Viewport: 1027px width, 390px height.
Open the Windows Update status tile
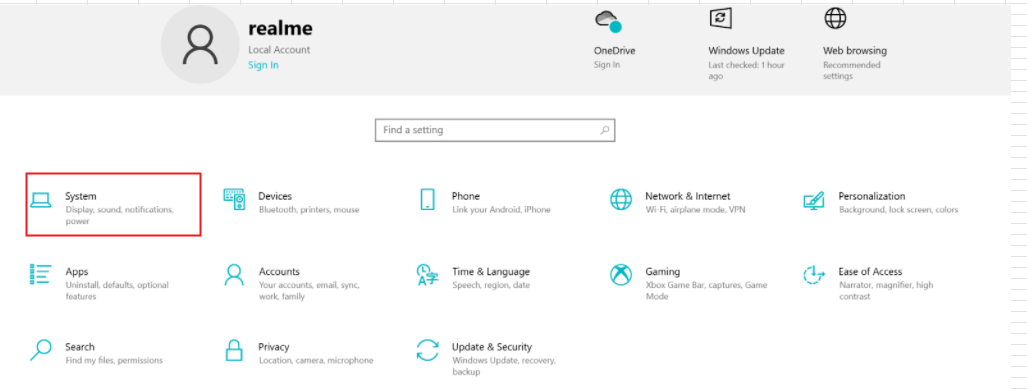pyautogui.click(x=747, y=44)
